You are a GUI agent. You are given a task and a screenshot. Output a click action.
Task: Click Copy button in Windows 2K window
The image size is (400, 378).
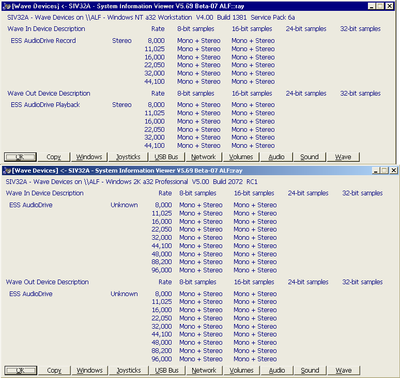pos(54,370)
